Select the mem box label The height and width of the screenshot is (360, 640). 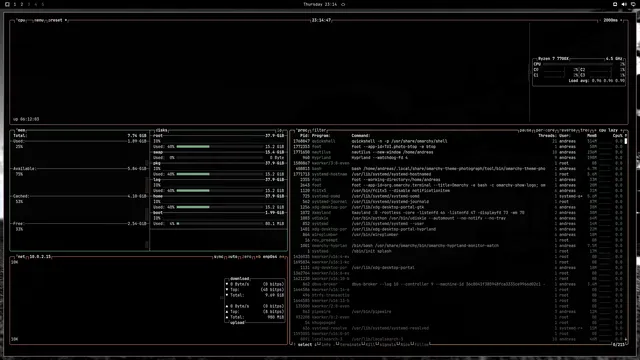(x=21, y=130)
